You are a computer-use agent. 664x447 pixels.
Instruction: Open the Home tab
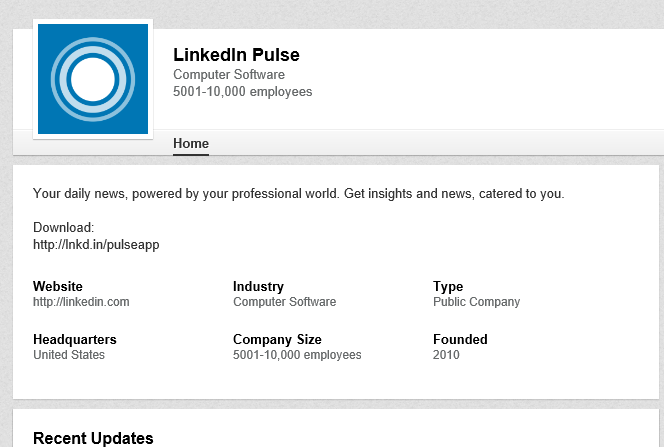click(x=191, y=143)
